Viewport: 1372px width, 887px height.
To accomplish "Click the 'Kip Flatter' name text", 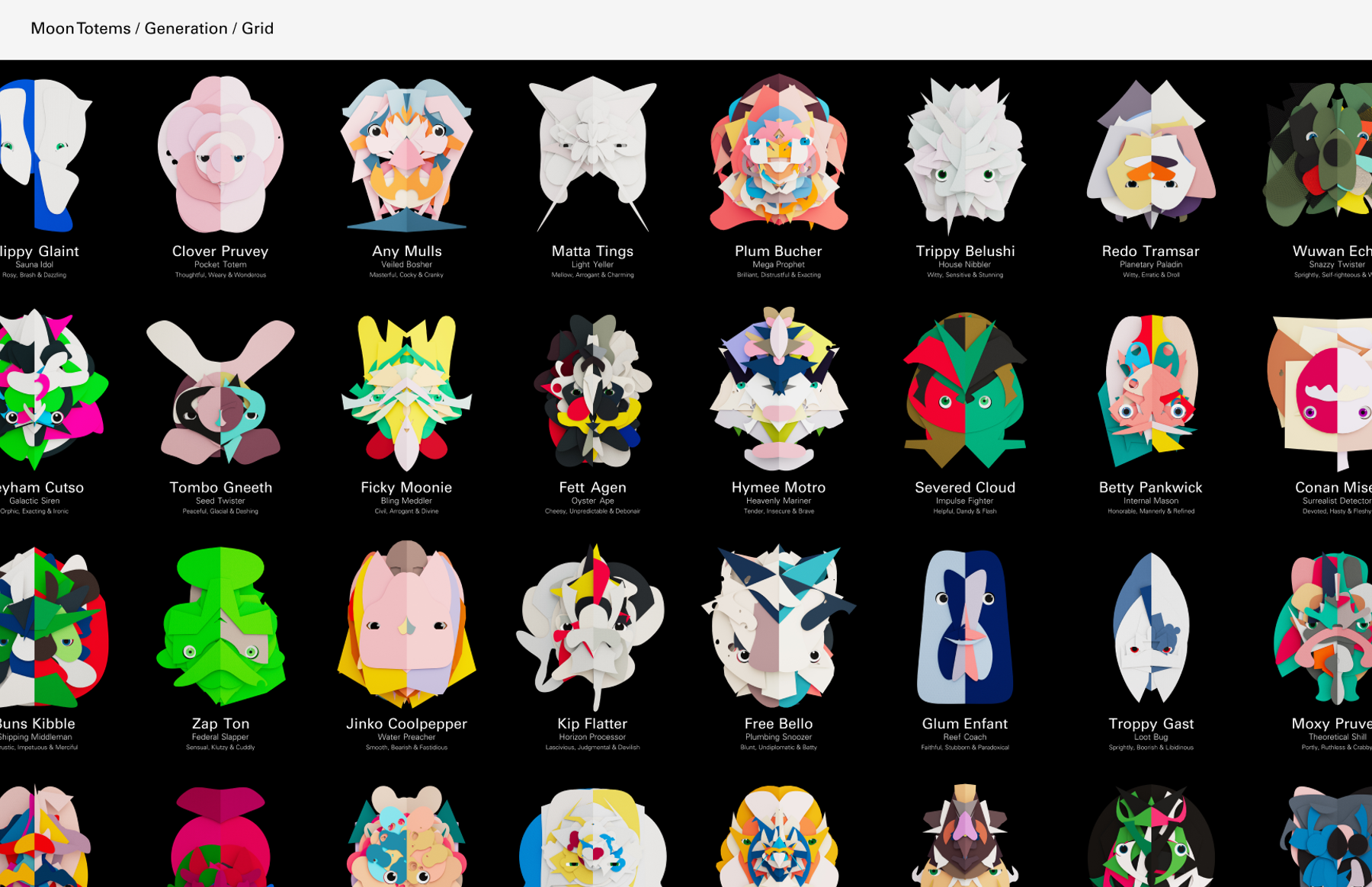I will [593, 723].
